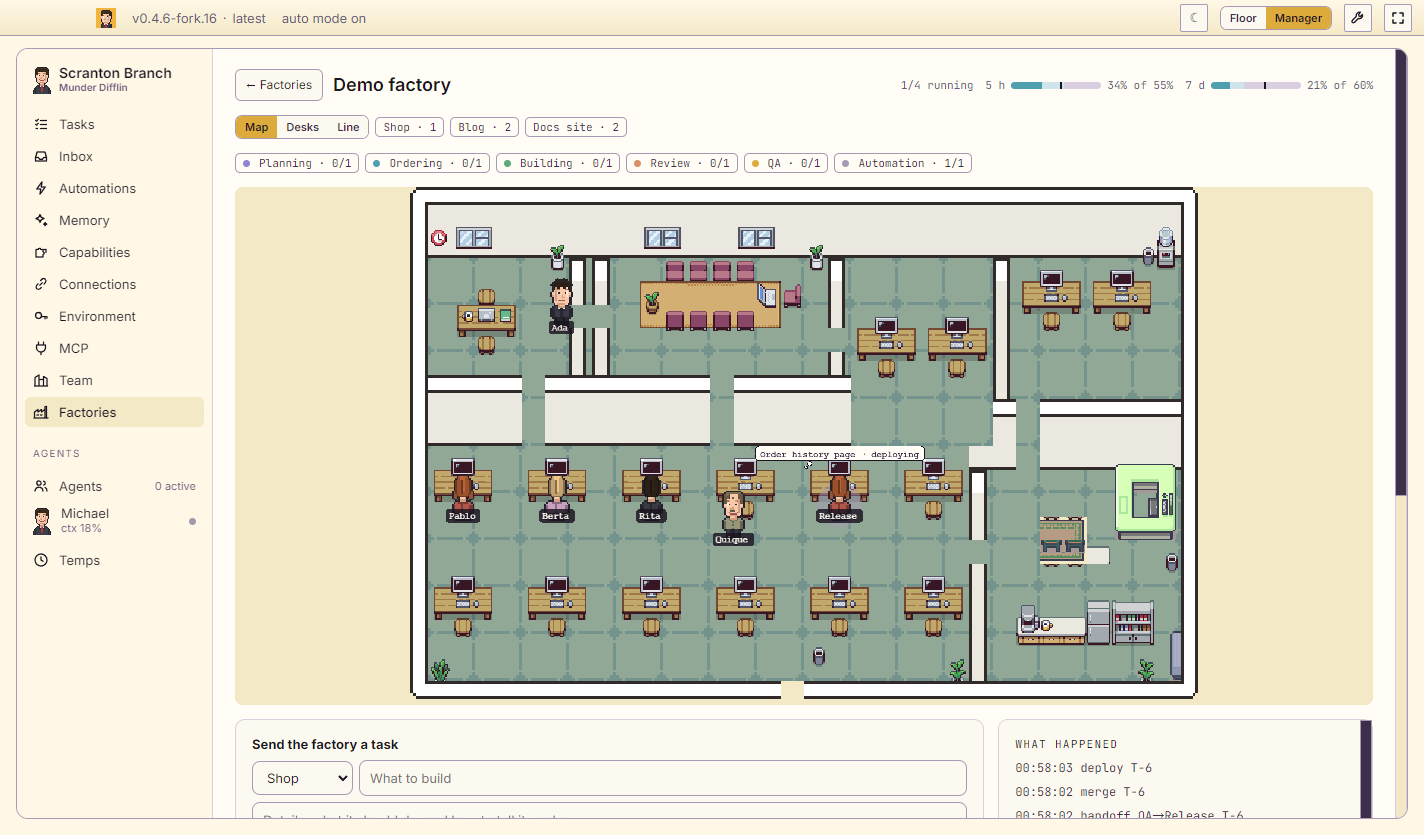Filter by Docs site chip
This screenshot has width=1424, height=835.
coord(576,127)
